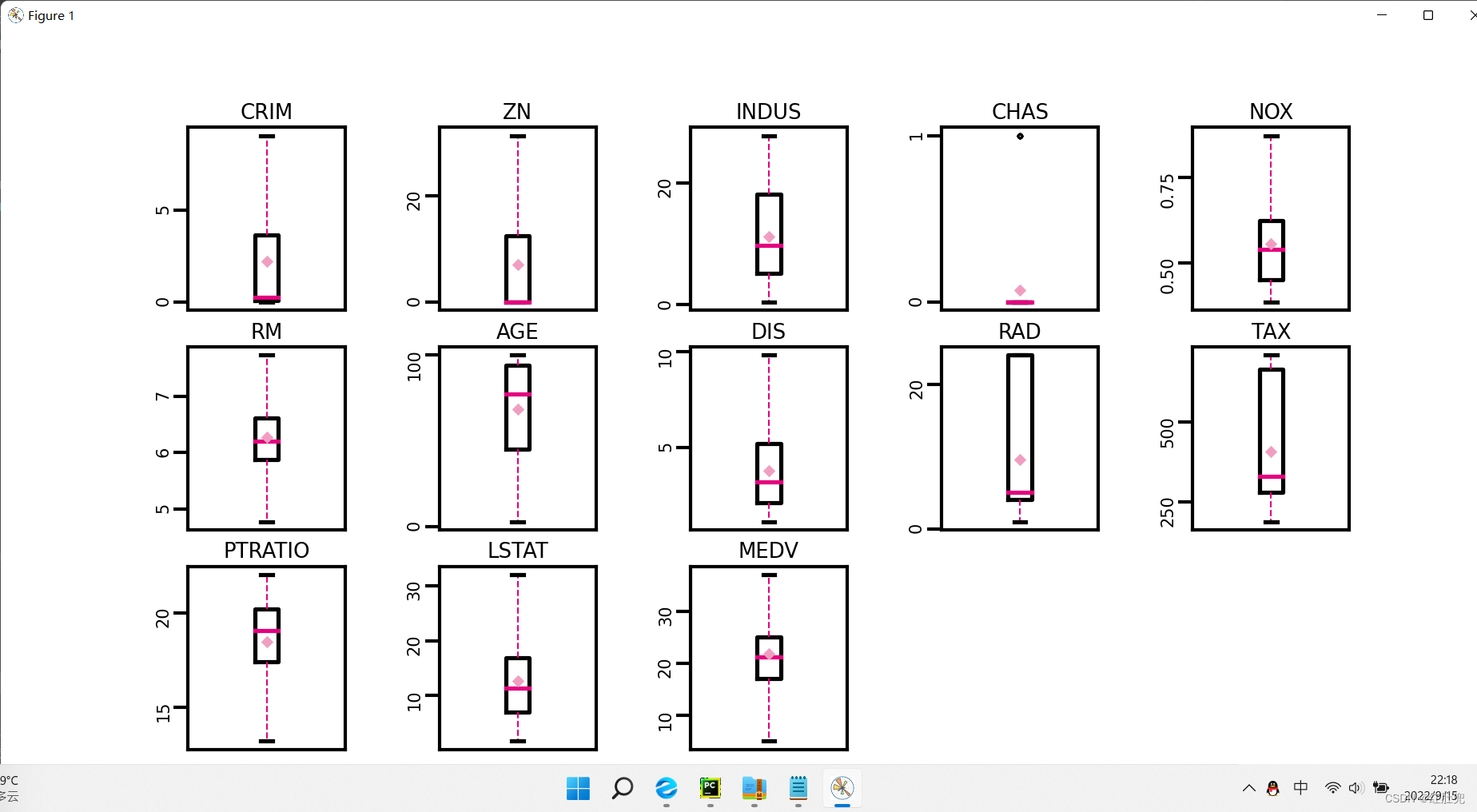This screenshot has height=812, width=1477.
Task: Click the median line in LSTAT box
Action: point(518,688)
